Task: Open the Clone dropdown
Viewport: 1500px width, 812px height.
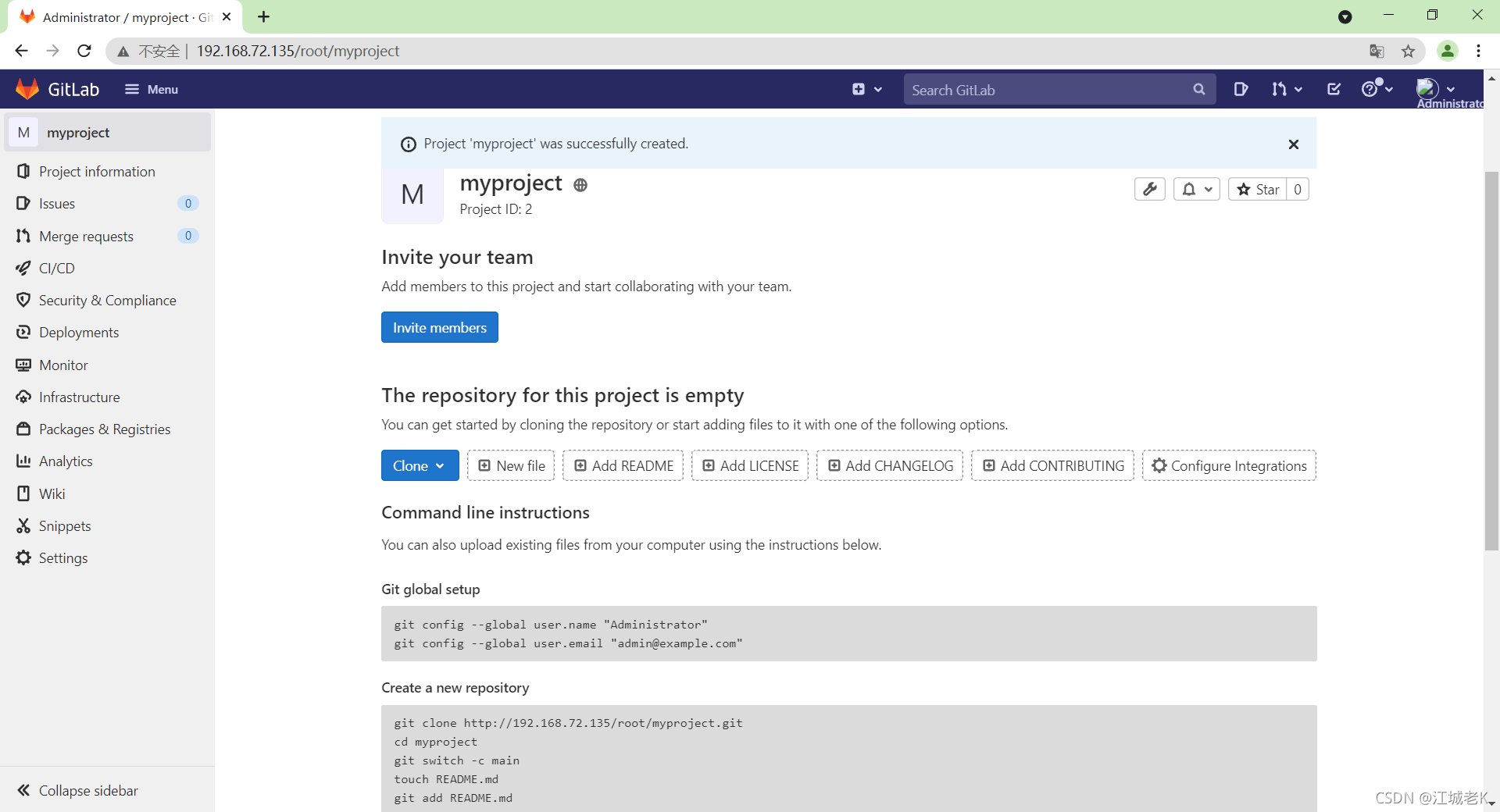Action: point(420,465)
